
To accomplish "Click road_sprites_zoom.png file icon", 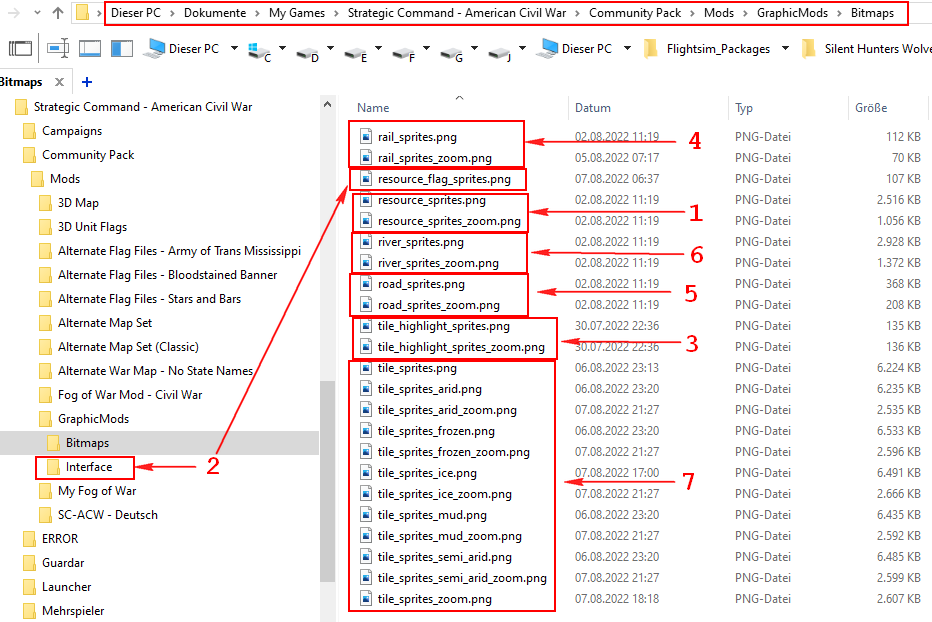I will click(366, 305).
